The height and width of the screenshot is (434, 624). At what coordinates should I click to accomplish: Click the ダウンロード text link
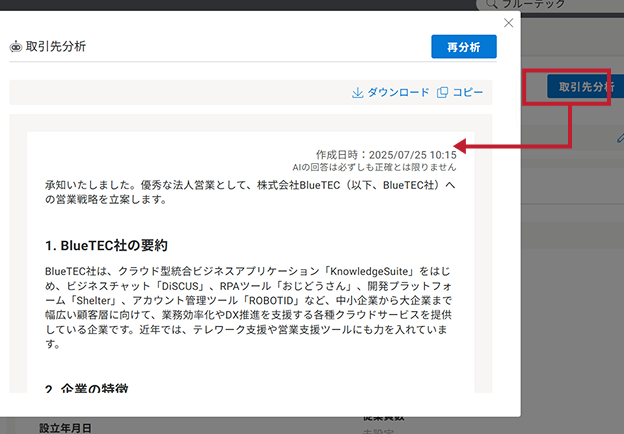pyautogui.click(x=398, y=93)
